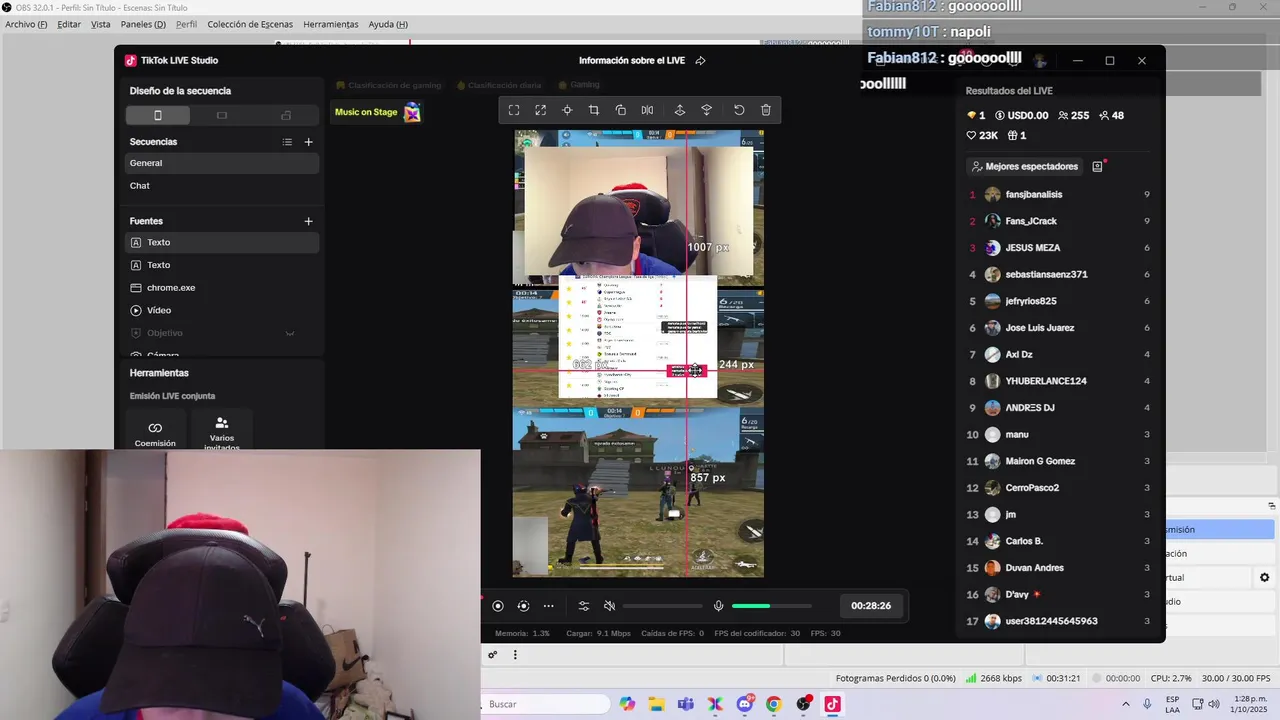Select the landscape layout option
This screenshot has height=720, width=1280.
coord(222,115)
